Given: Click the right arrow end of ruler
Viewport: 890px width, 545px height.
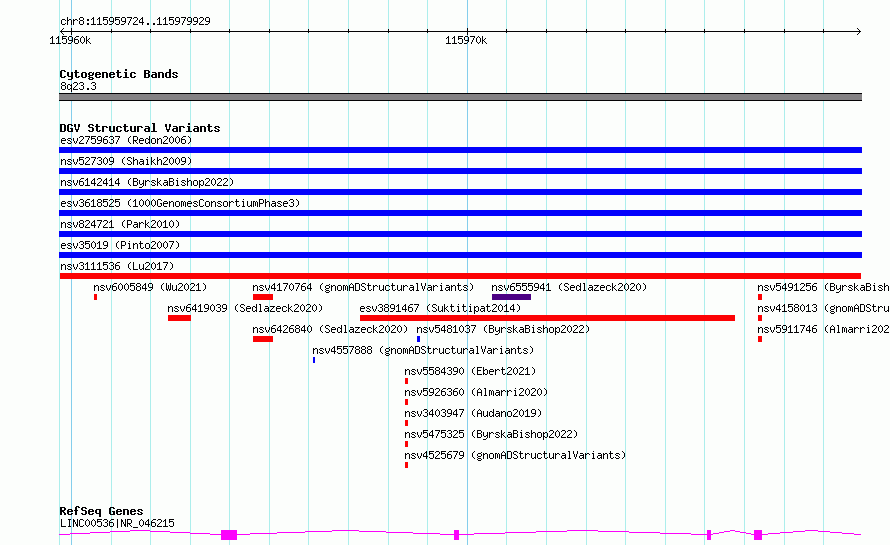Looking at the screenshot, I should (859, 31).
